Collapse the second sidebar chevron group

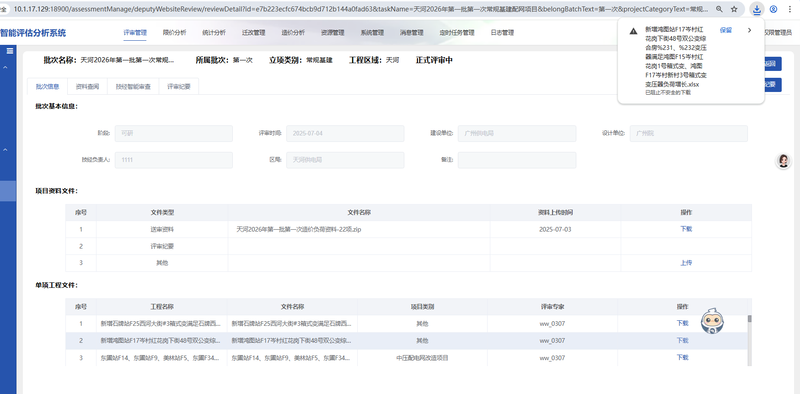(x=5, y=150)
